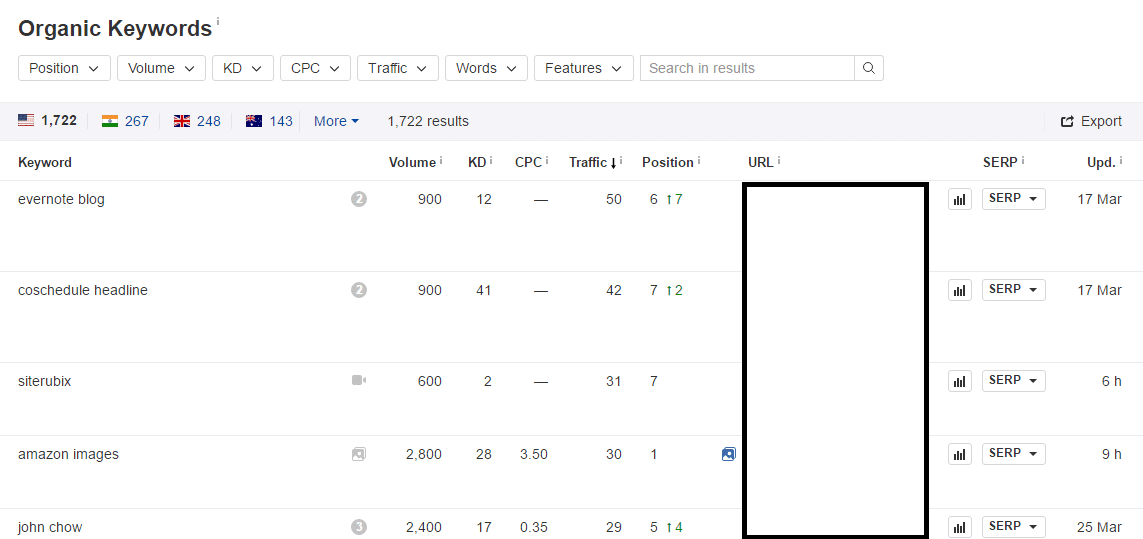Screen dimensions: 1143x539
Task: Sort by Volume column header
Action: [x=412, y=162]
